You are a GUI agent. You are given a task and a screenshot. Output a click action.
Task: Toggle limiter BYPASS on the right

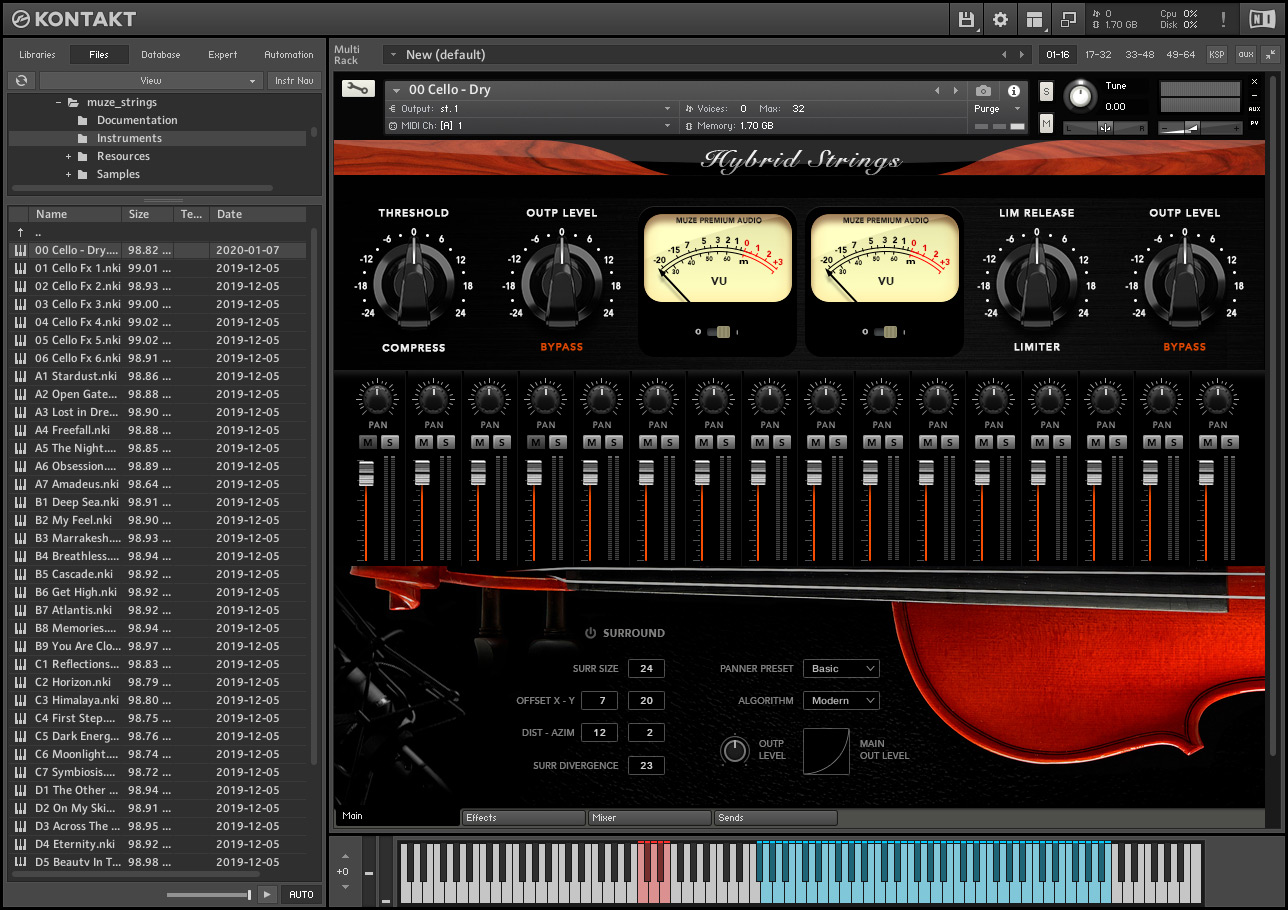(x=1184, y=347)
